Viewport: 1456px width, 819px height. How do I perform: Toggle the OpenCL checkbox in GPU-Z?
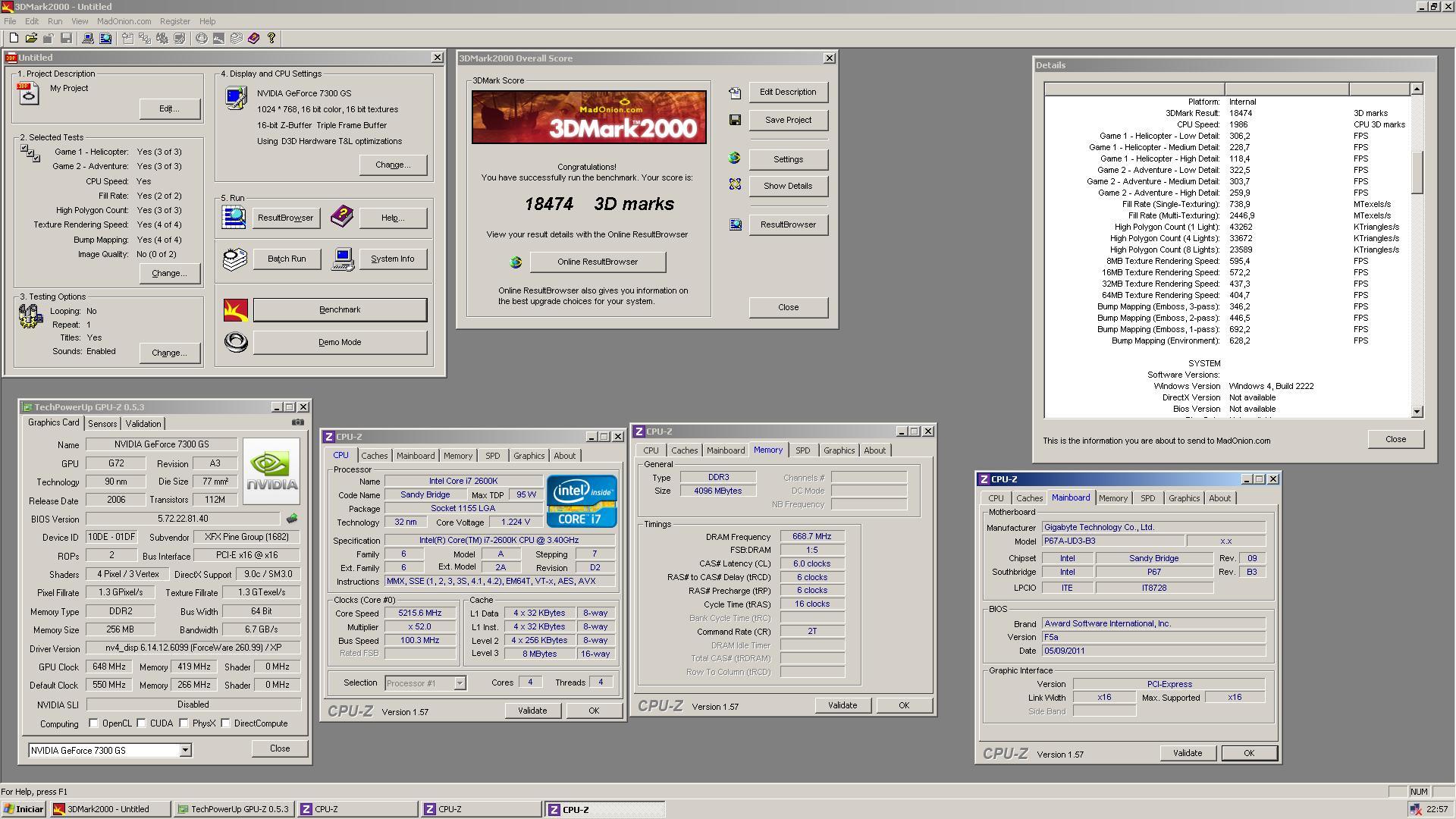click(94, 723)
